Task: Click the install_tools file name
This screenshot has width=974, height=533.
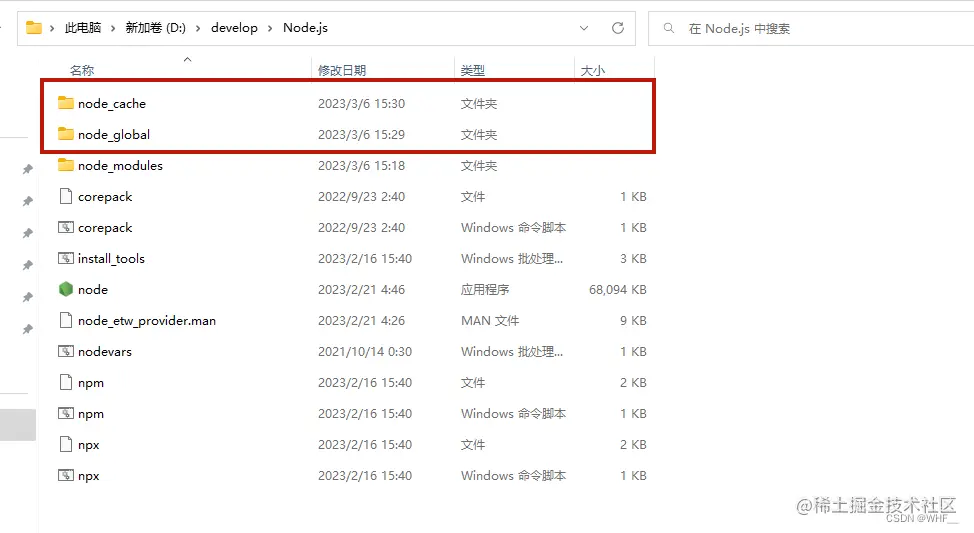Action: point(111,259)
